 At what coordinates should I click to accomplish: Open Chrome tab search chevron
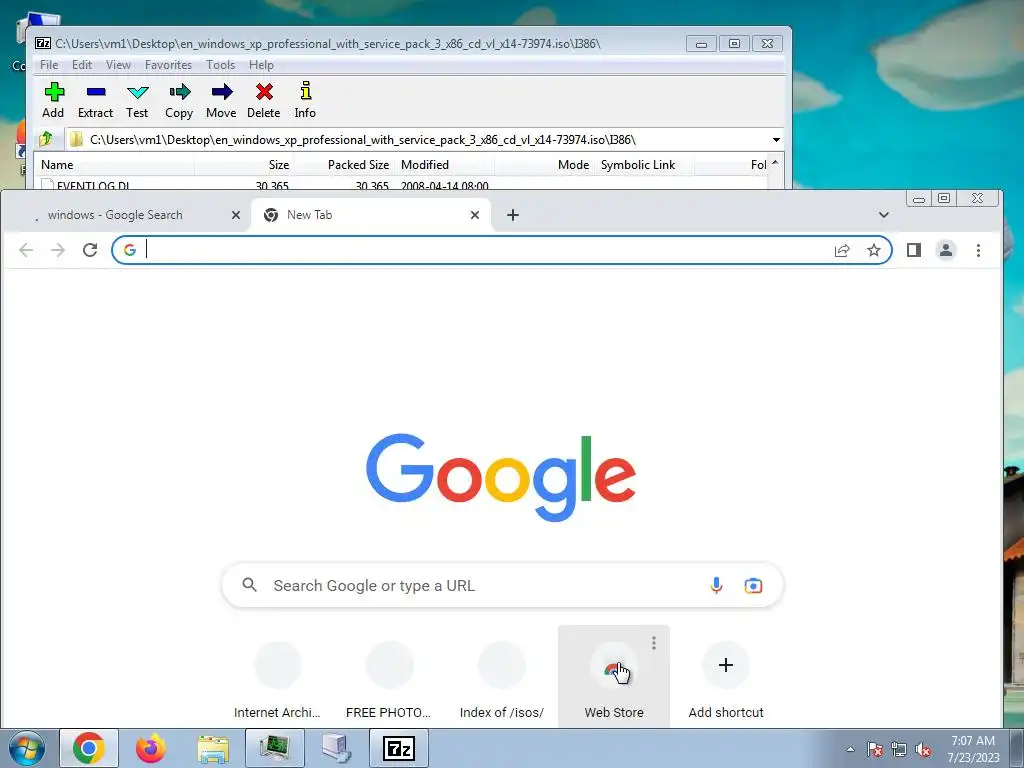(x=884, y=215)
